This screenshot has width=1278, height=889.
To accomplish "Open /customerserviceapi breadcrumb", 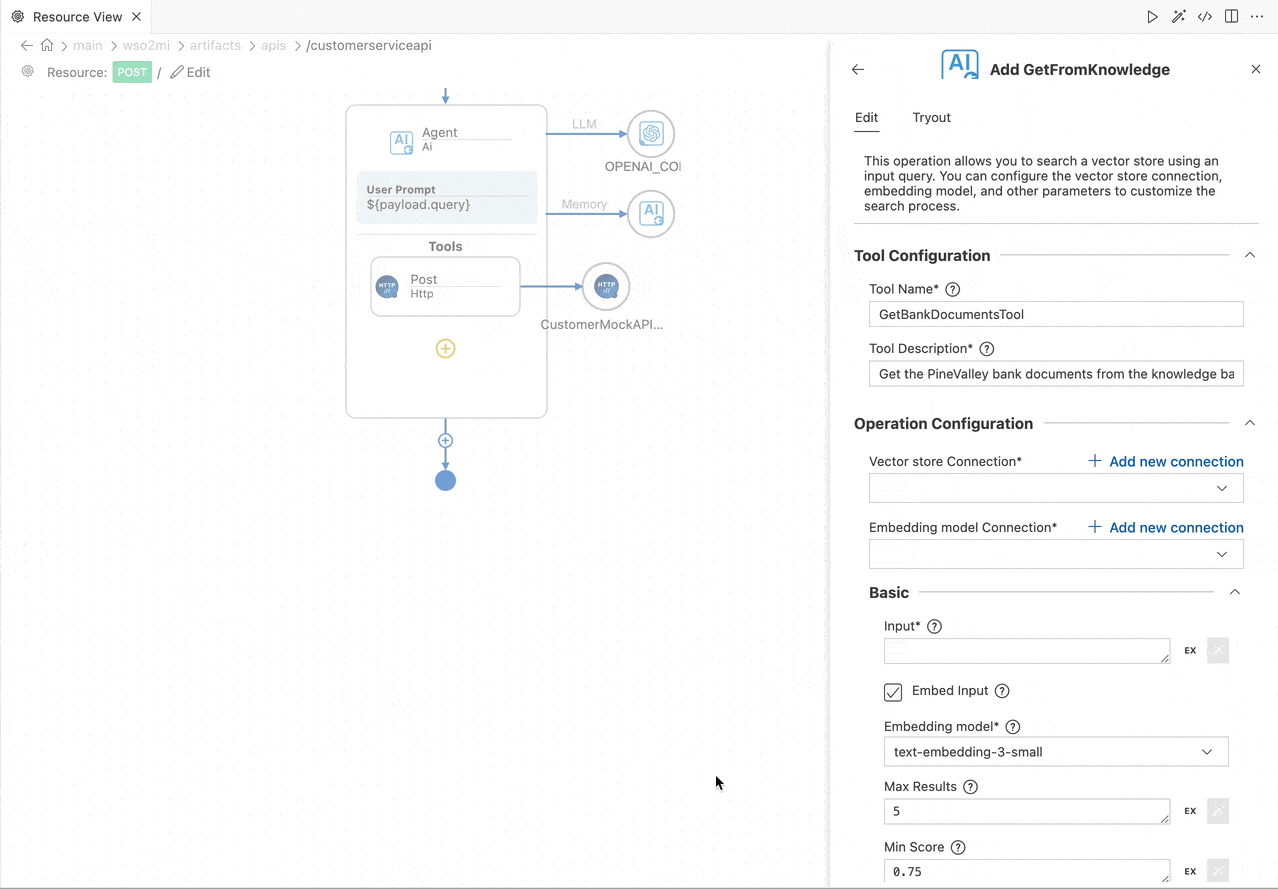I will click(369, 45).
